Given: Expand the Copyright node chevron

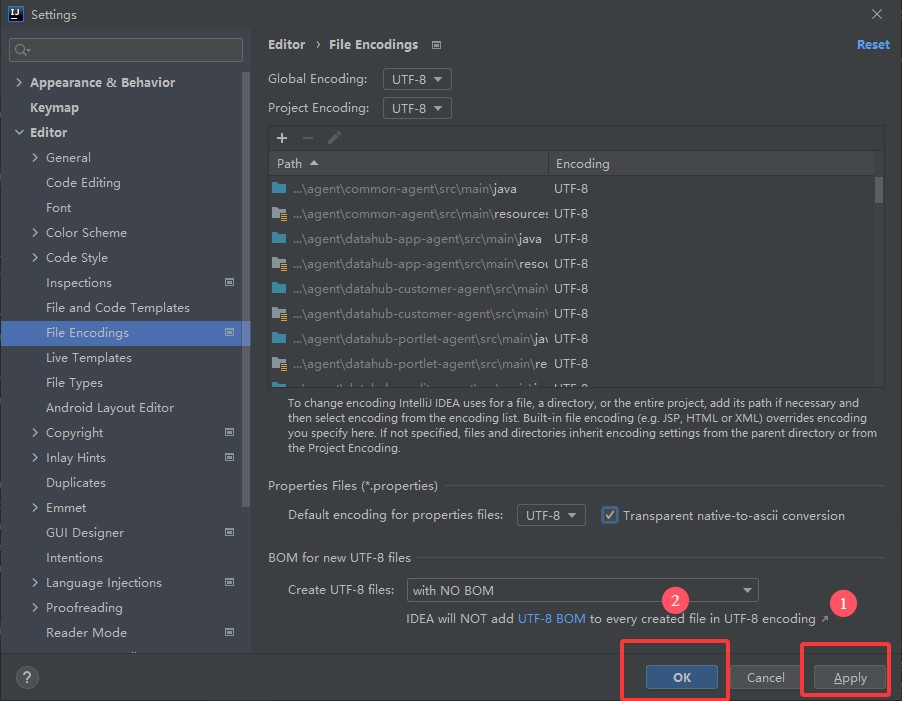Looking at the screenshot, I should click(35, 432).
